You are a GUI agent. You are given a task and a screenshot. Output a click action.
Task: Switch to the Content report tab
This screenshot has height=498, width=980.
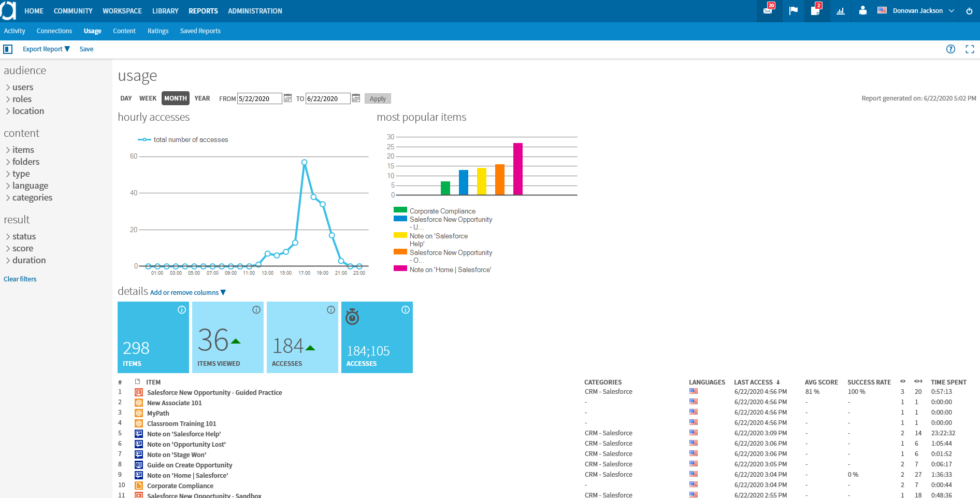pyautogui.click(x=124, y=31)
